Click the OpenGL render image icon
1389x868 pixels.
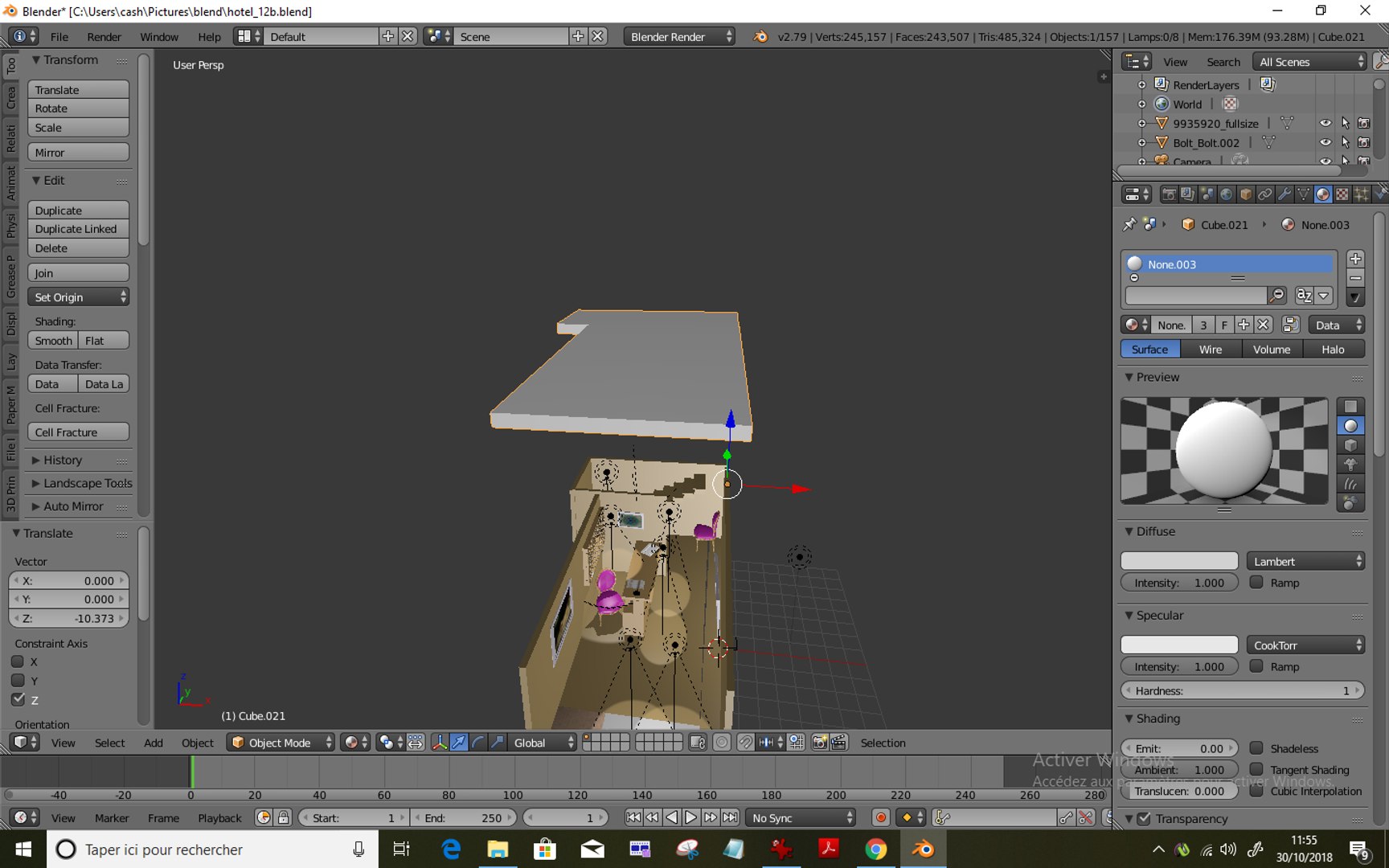coord(819,743)
